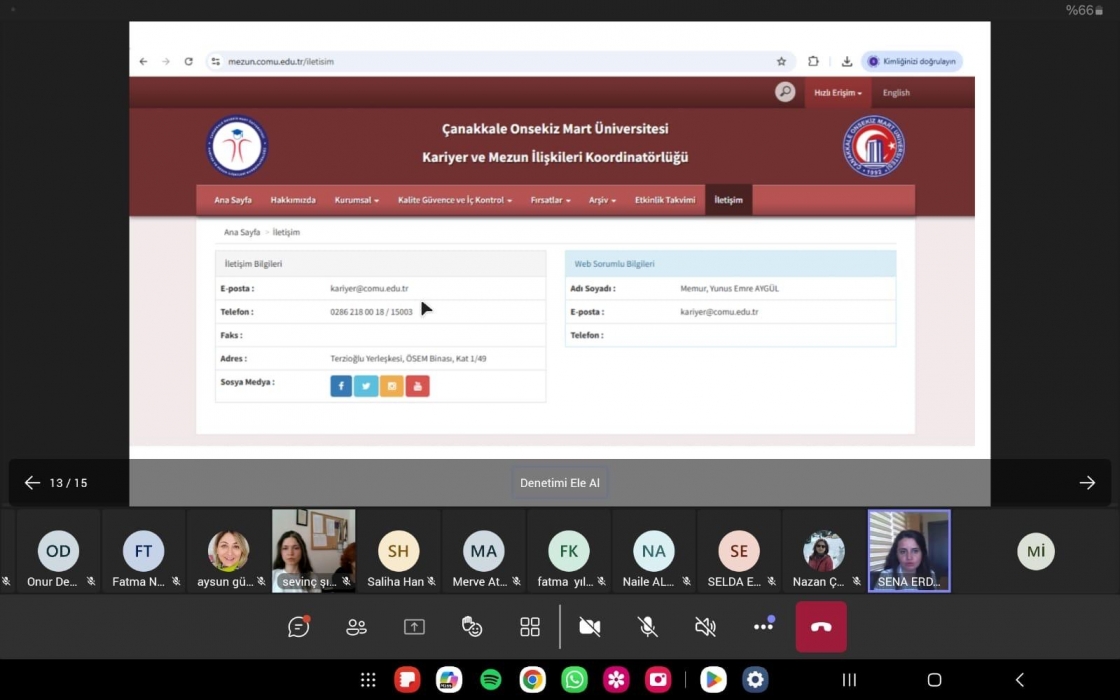Click the YouTube social media button
The width and height of the screenshot is (1120, 700).
tap(418, 386)
